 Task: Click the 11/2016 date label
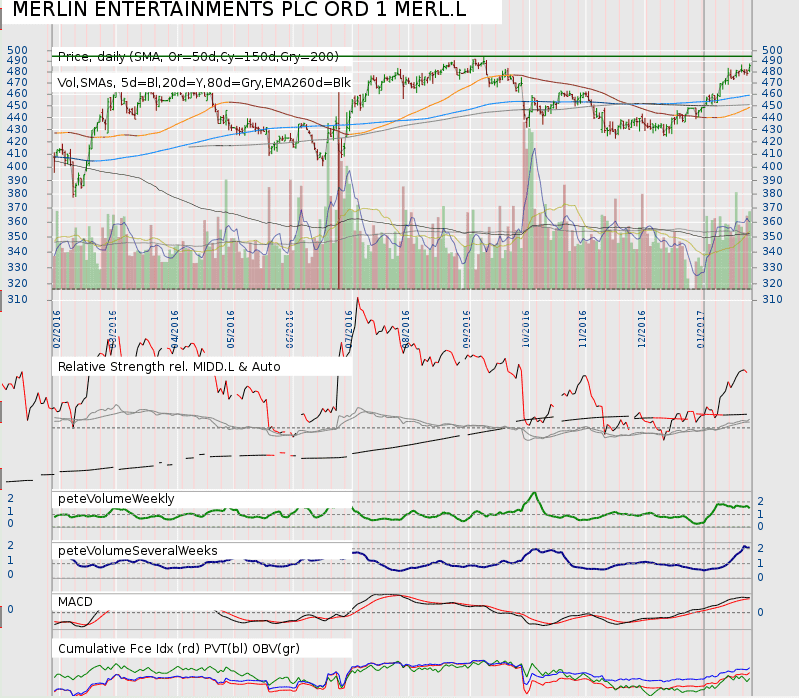point(582,329)
